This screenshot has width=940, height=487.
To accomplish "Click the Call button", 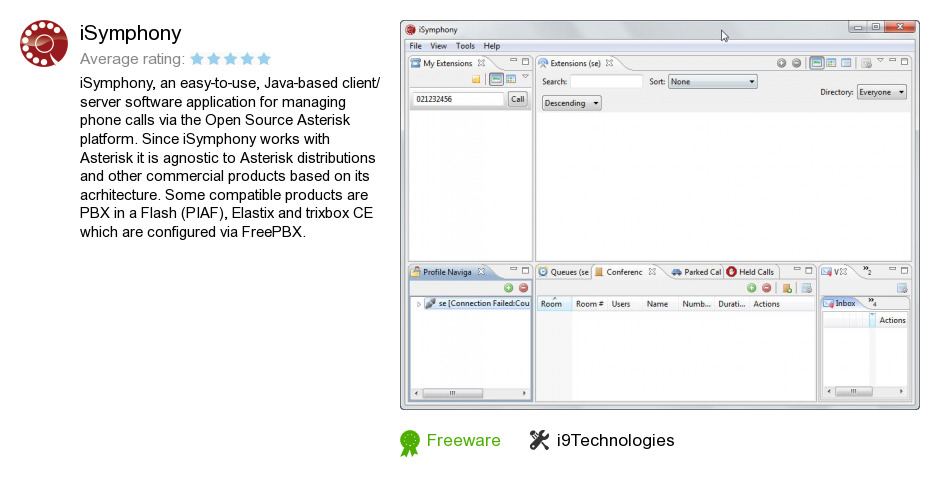I will click(517, 99).
